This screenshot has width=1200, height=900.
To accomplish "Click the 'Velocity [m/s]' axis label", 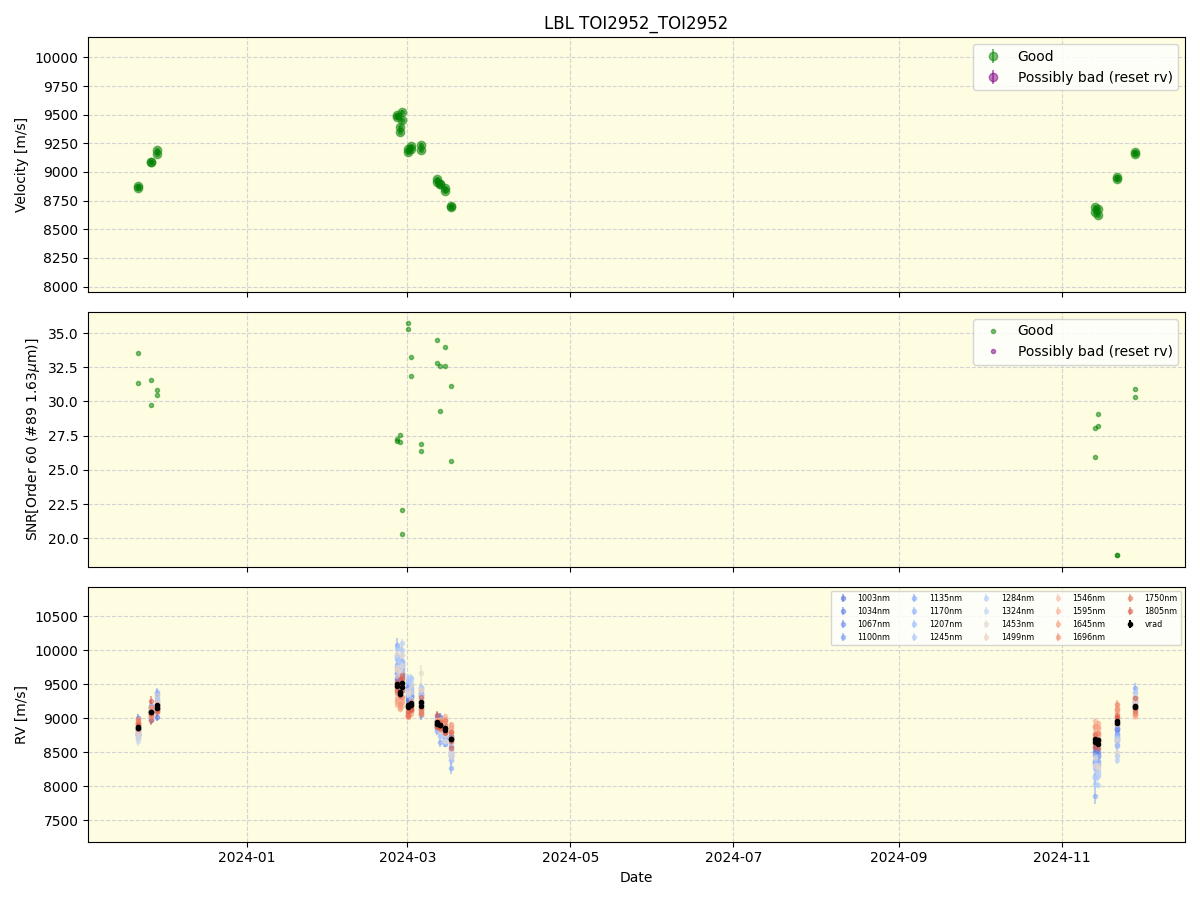I will (x=21, y=165).
